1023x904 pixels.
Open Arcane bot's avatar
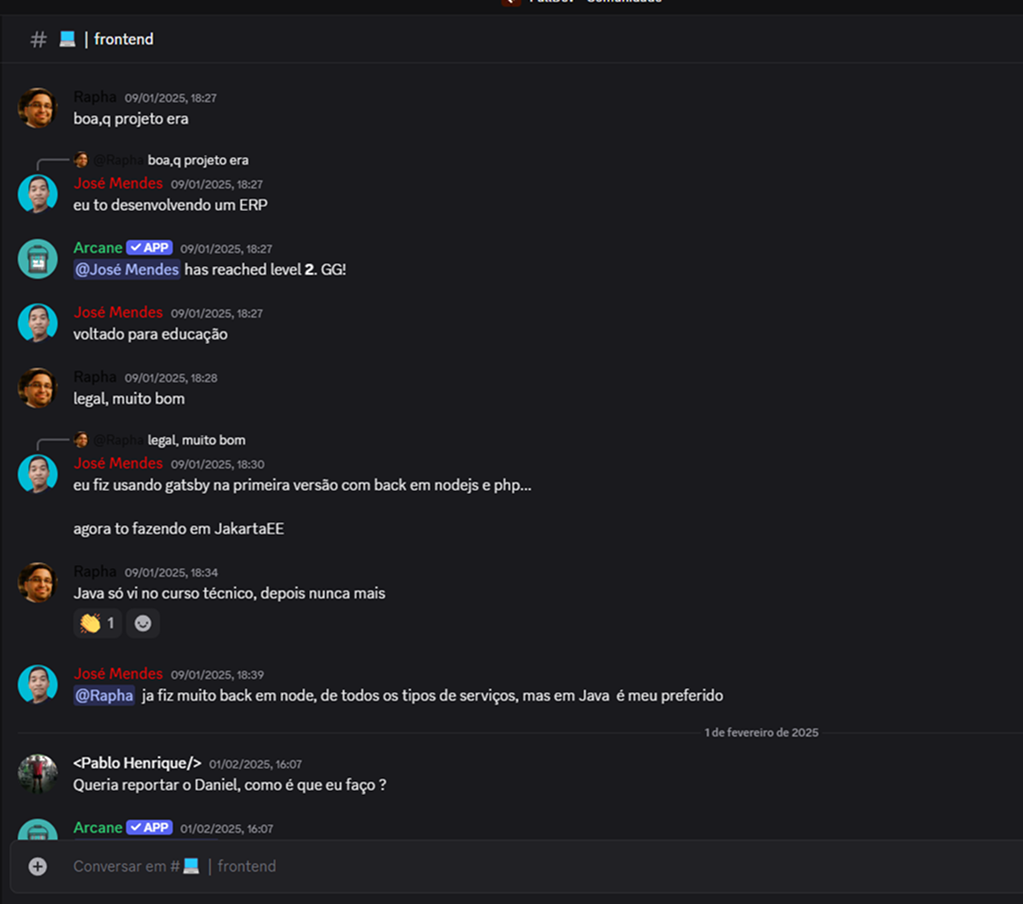click(37, 258)
